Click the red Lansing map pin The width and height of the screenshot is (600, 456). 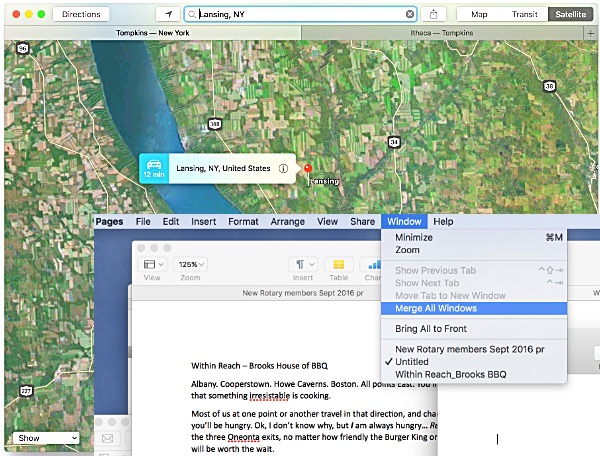point(307,169)
